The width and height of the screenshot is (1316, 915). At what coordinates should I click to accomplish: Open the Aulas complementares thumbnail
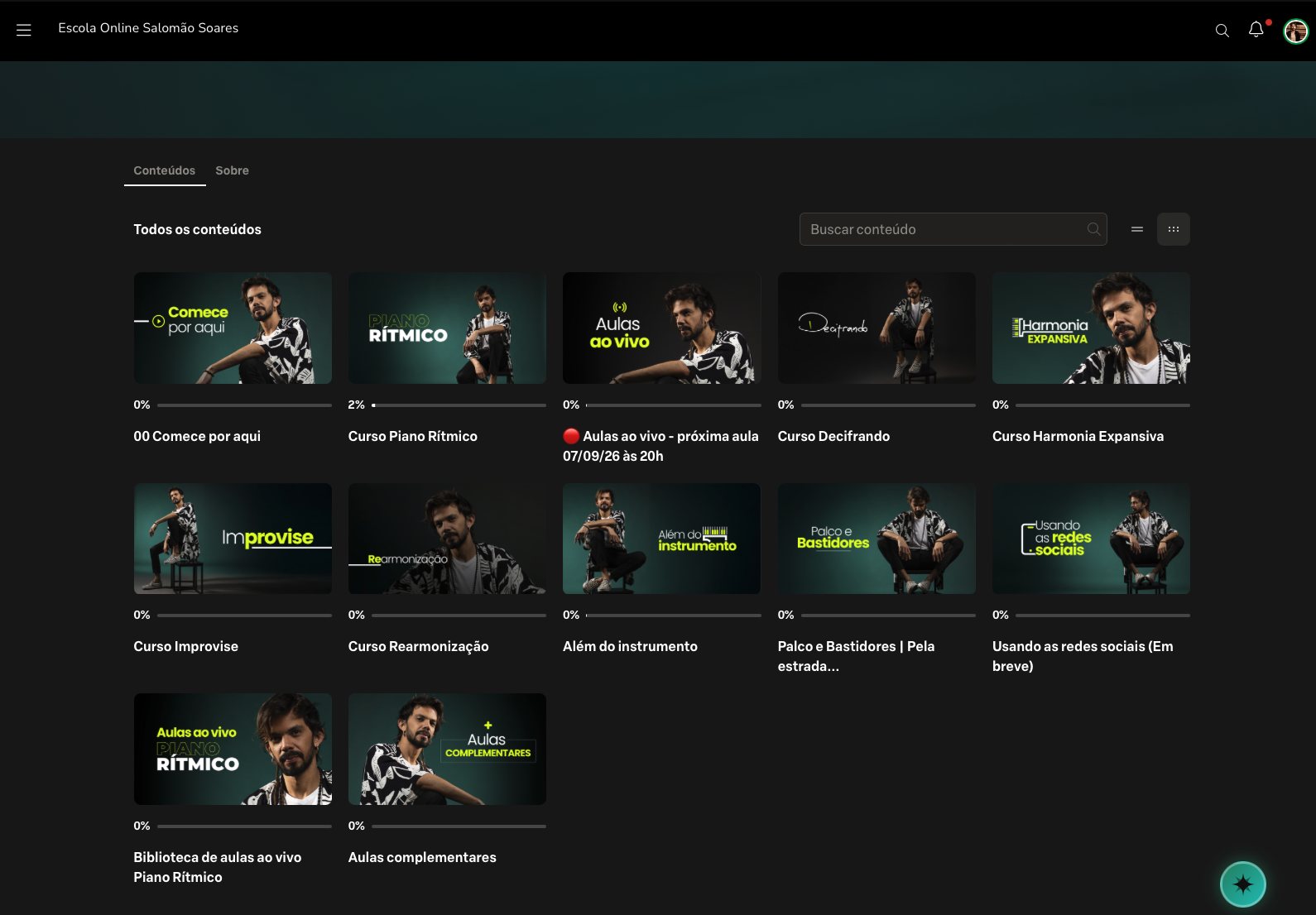pyautogui.click(x=447, y=749)
